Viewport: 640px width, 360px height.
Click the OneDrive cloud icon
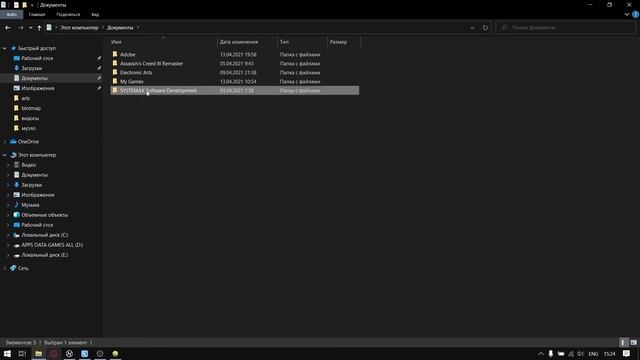coord(13,141)
